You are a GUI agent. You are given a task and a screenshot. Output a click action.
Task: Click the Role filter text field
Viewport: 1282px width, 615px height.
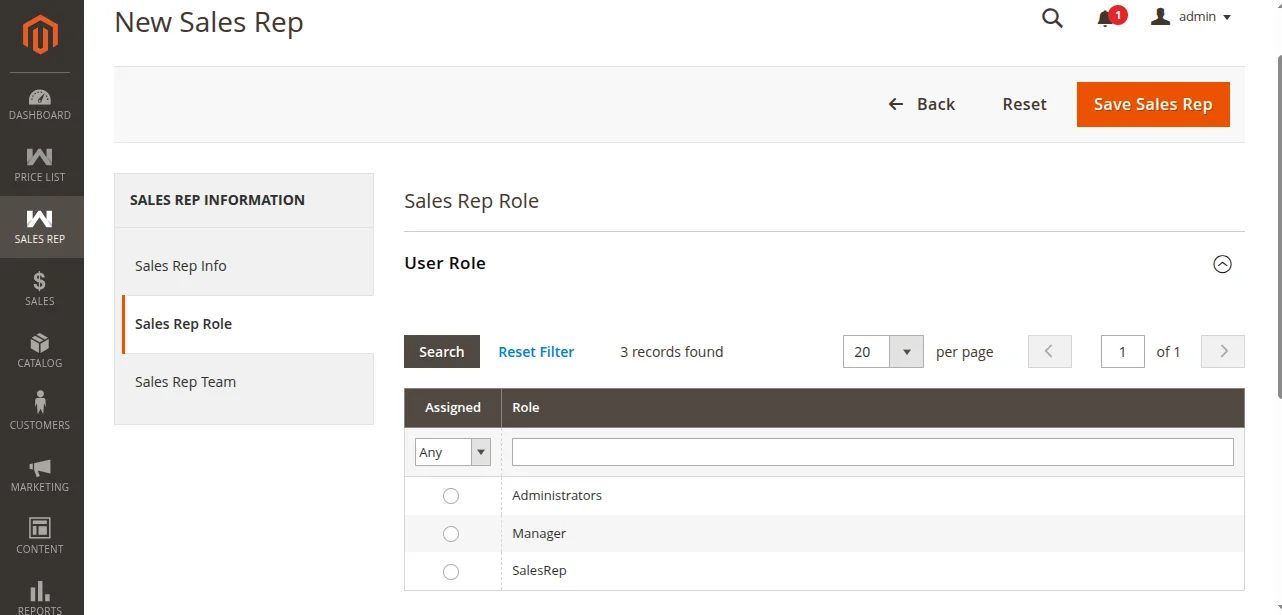(872, 452)
